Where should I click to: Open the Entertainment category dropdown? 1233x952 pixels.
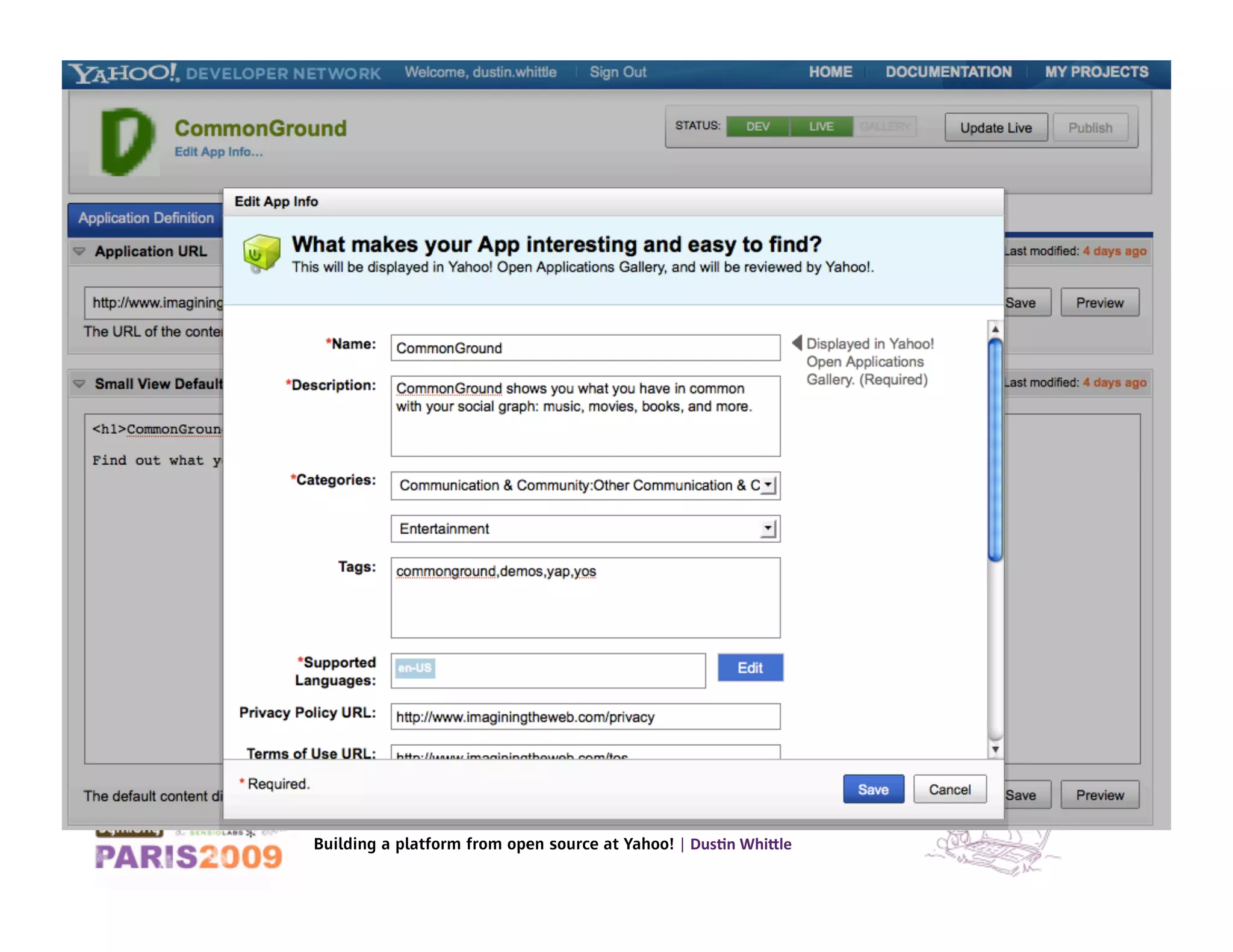tap(585, 529)
